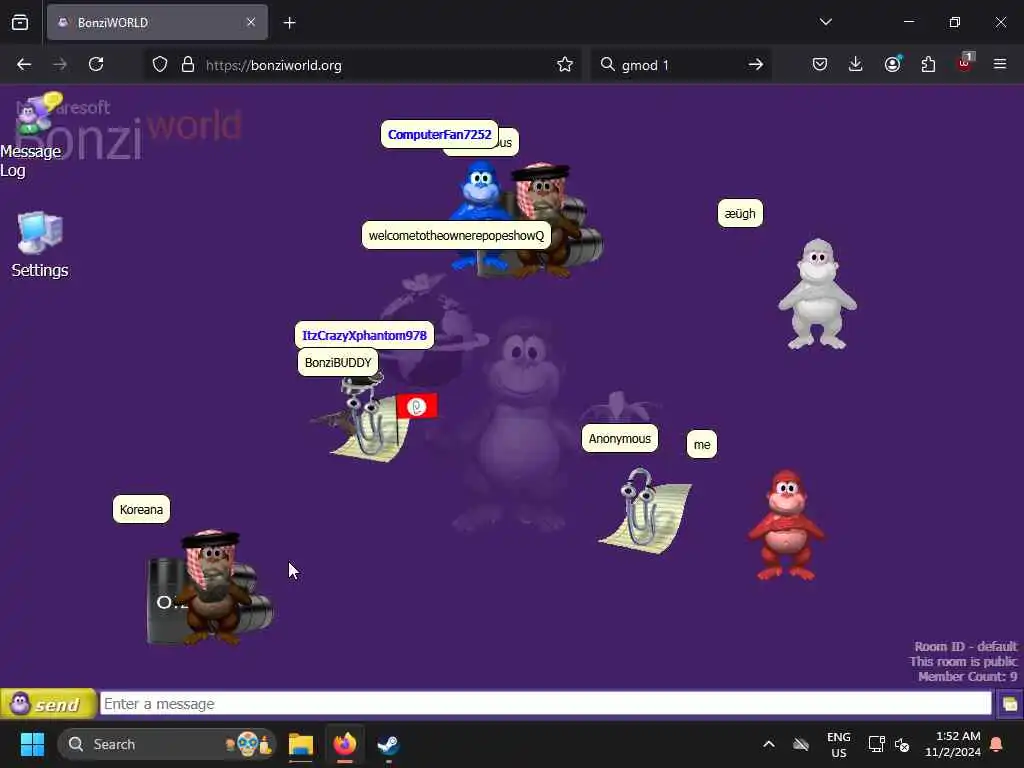
Task: Click the Anonymous name label
Action: pos(619,438)
